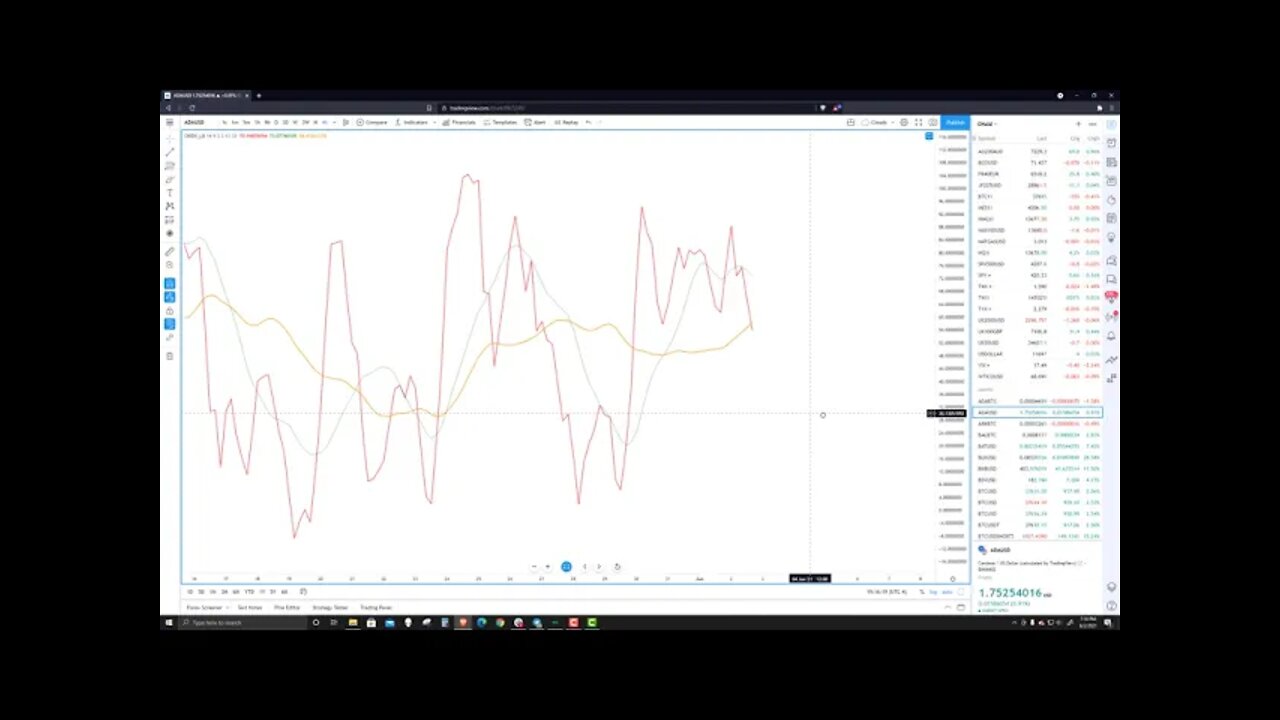Select the text annotation tool
Image resolution: width=1280 pixels, height=720 pixels.
click(169, 193)
